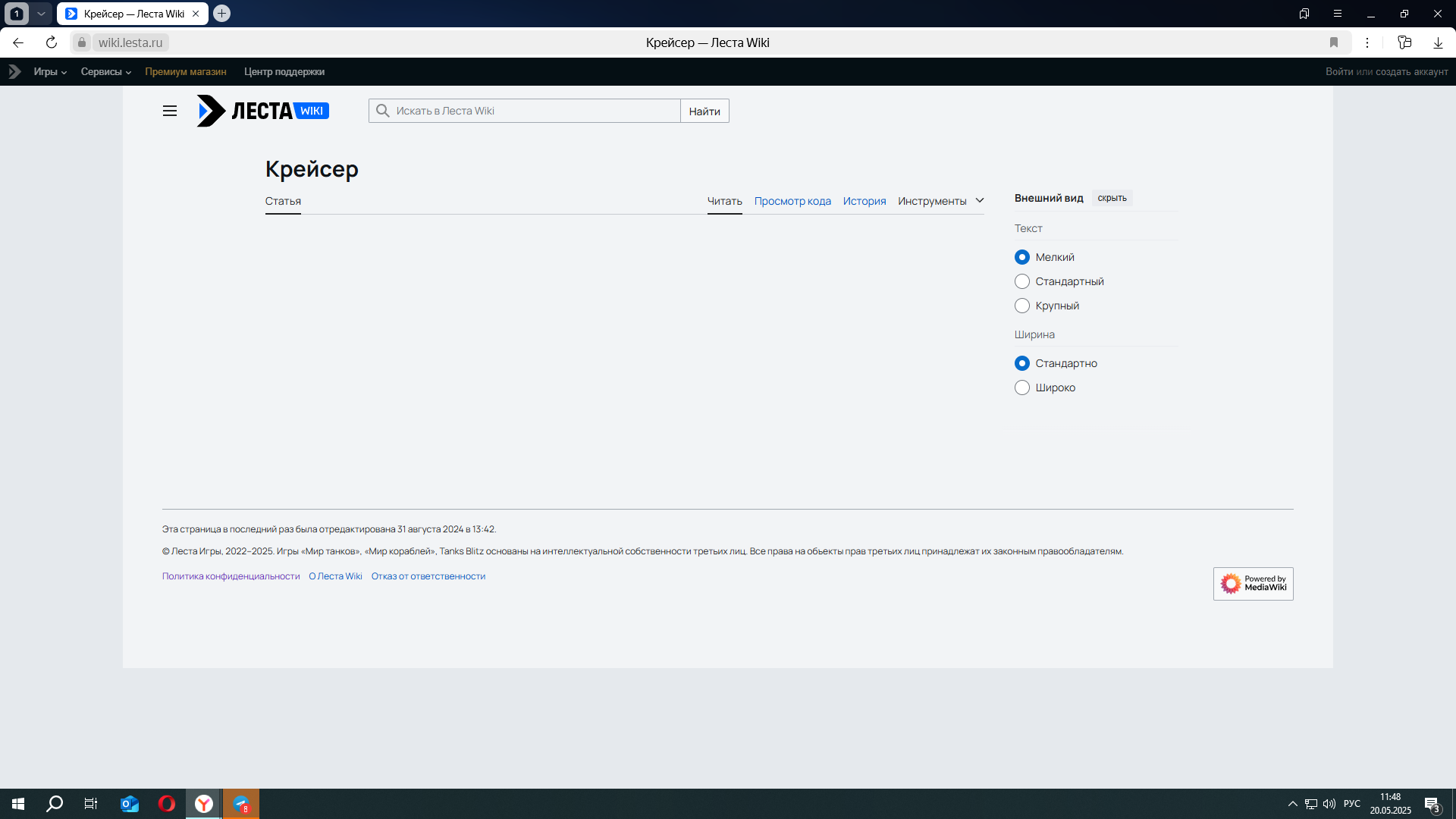
Task: Click the wiki.lesta.ru address field
Action: [x=130, y=42]
